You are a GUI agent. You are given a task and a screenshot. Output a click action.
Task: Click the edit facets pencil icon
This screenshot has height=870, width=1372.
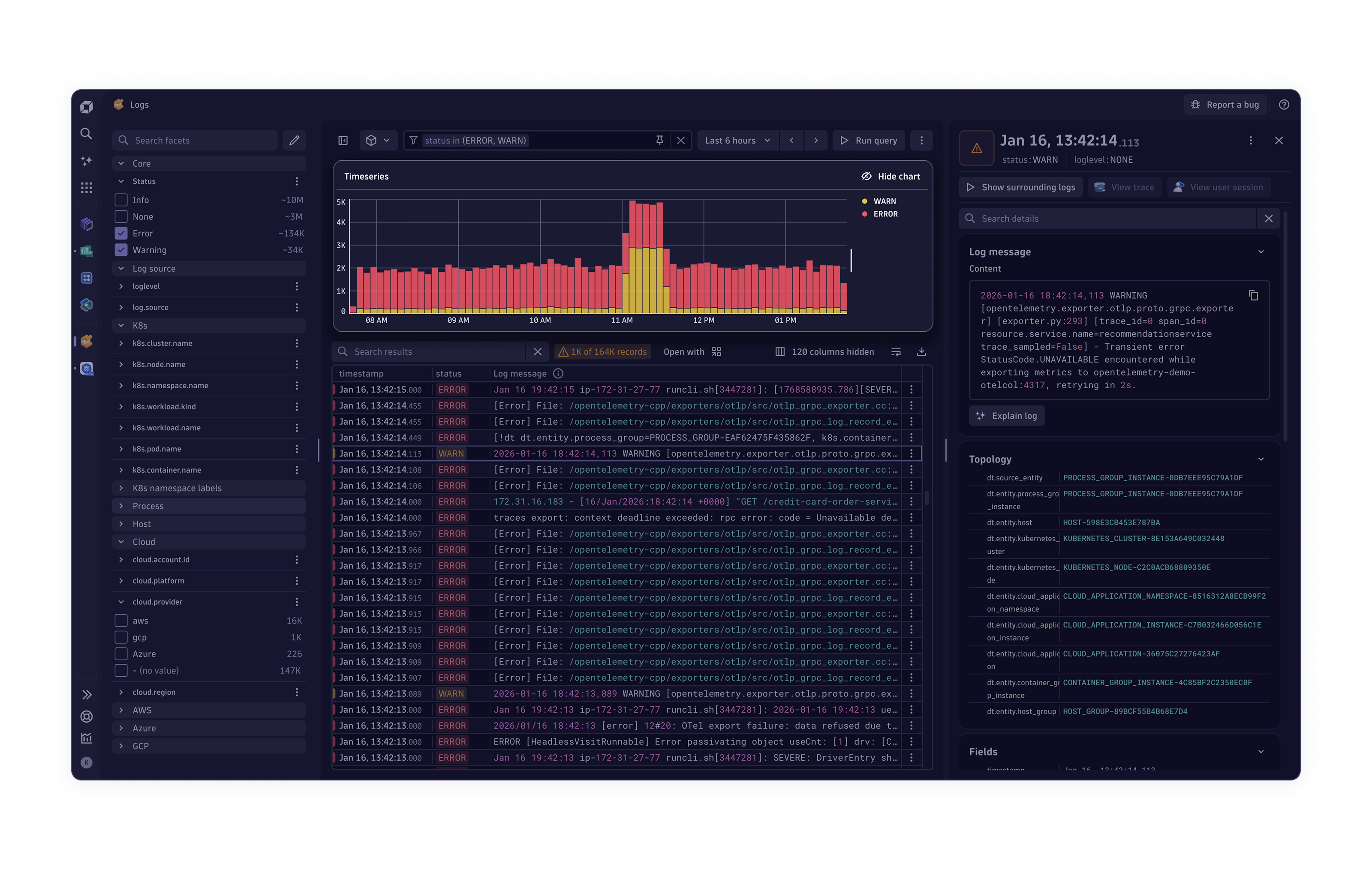[294, 140]
